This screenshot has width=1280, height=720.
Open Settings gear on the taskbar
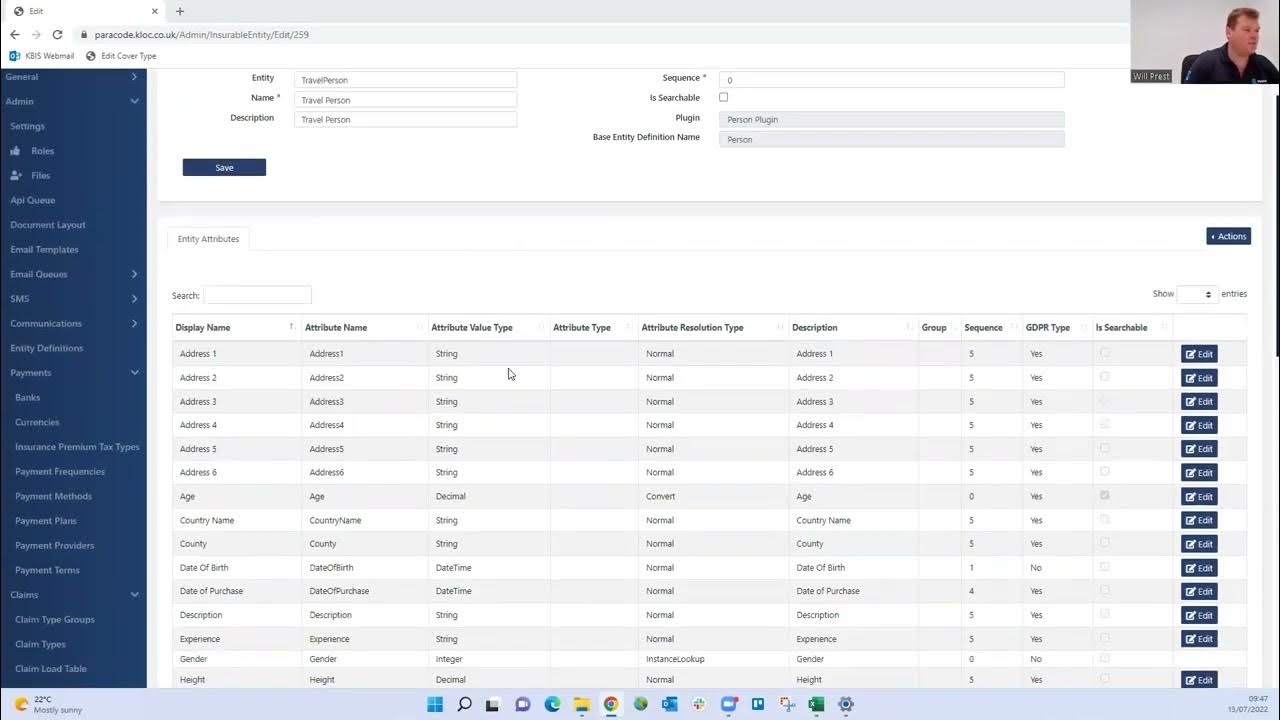click(x=846, y=704)
